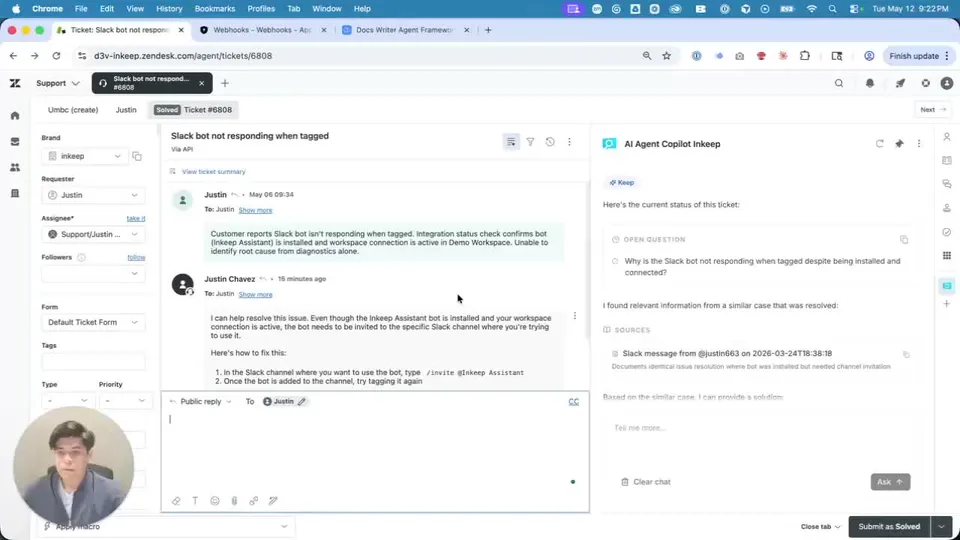
Task: Toggle text formatting in composer
Action: point(195,501)
